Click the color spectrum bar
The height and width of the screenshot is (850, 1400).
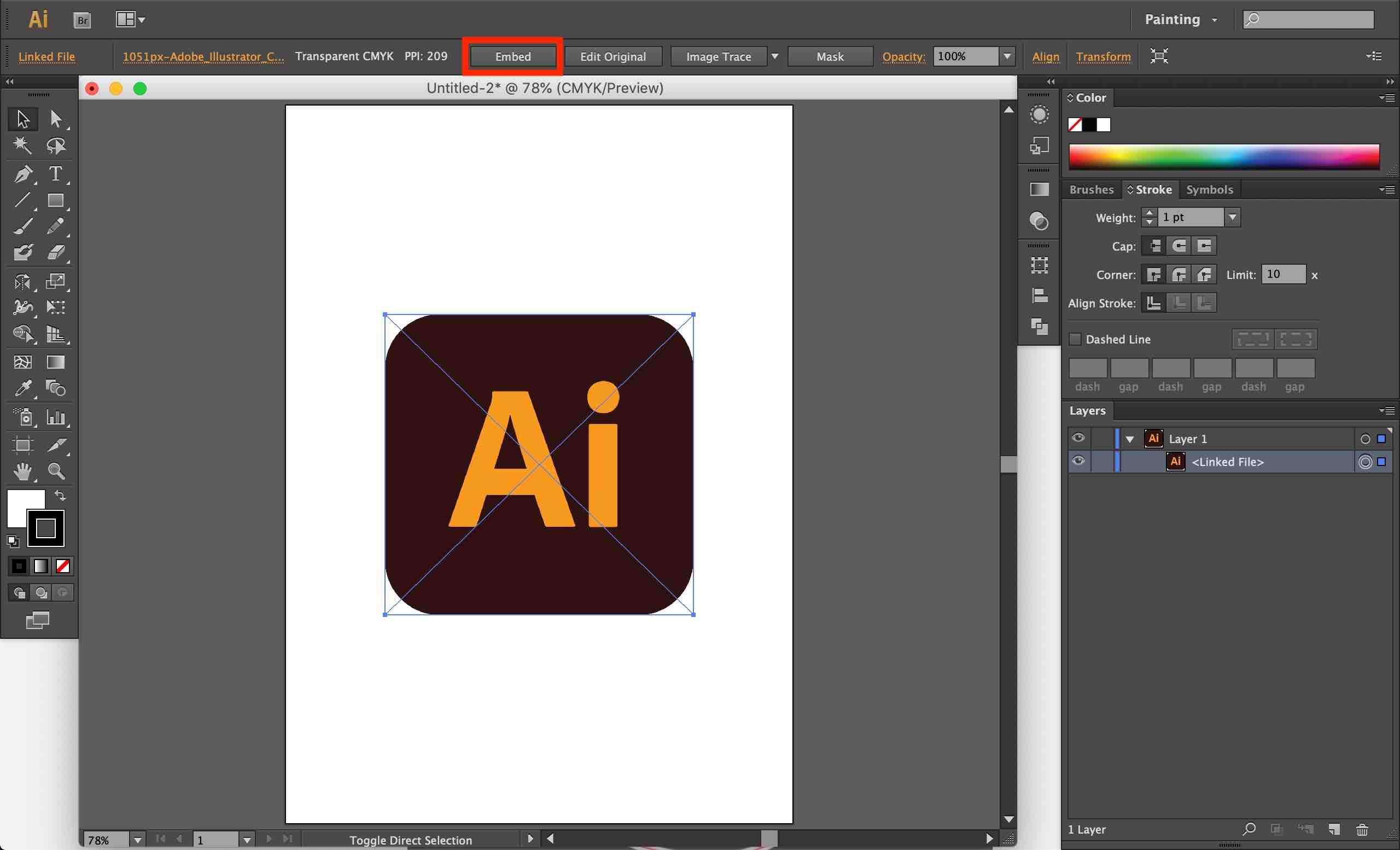tap(1224, 157)
